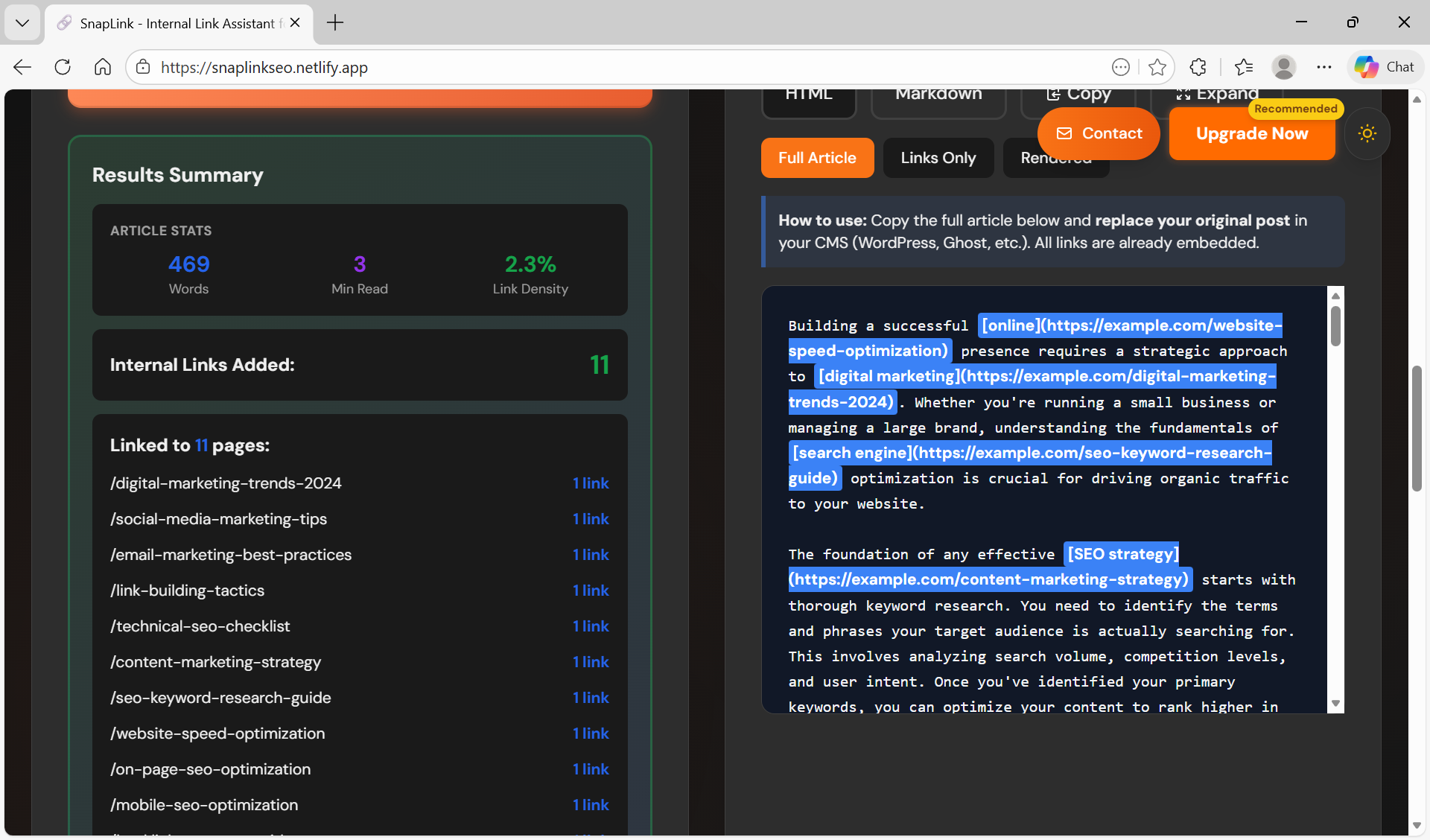Open the browser profile avatar

point(1283,67)
